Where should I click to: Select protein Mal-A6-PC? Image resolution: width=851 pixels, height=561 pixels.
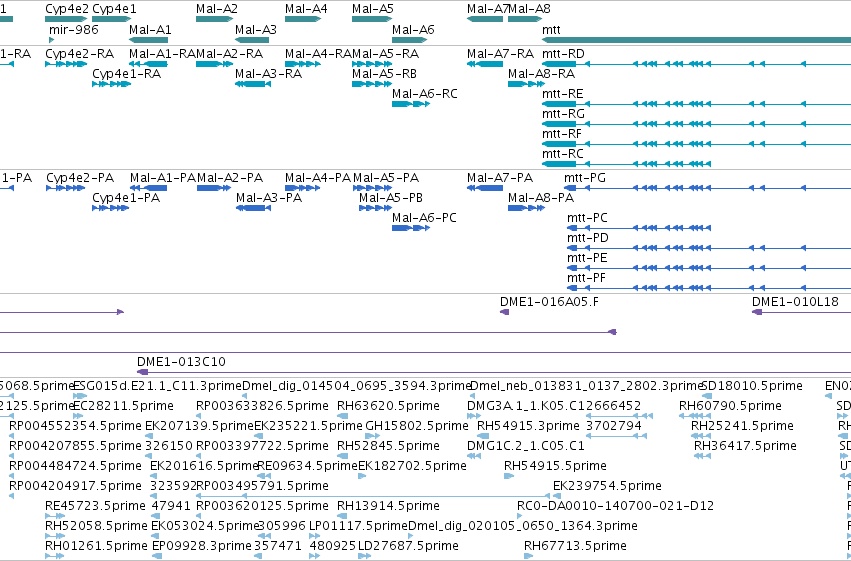[411, 228]
